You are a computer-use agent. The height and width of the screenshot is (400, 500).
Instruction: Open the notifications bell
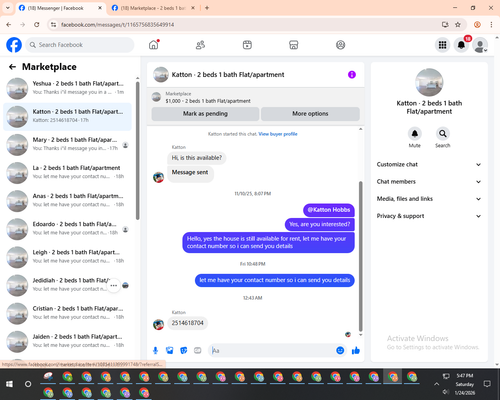click(x=461, y=45)
